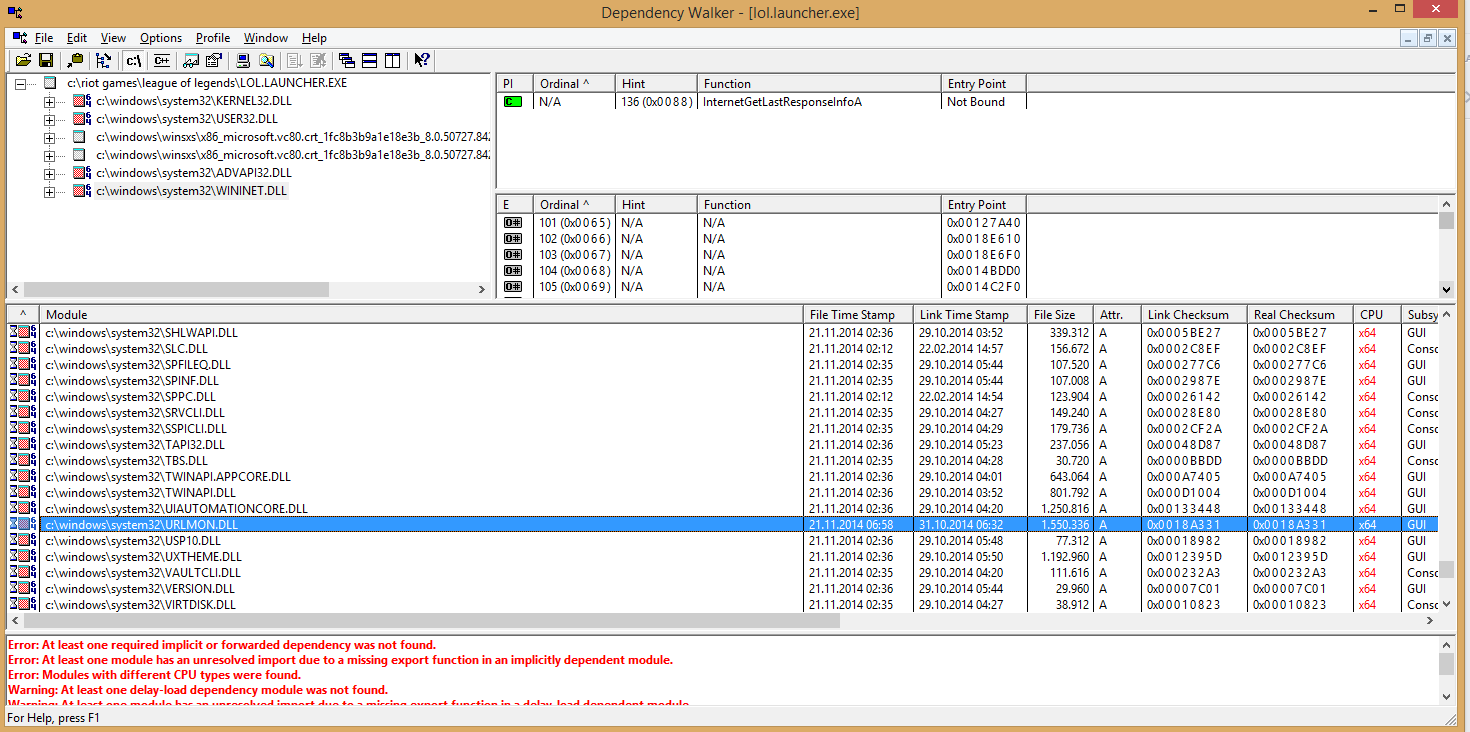The width and height of the screenshot is (1470, 732).
Task: Open the Help menu
Action: 315,38
